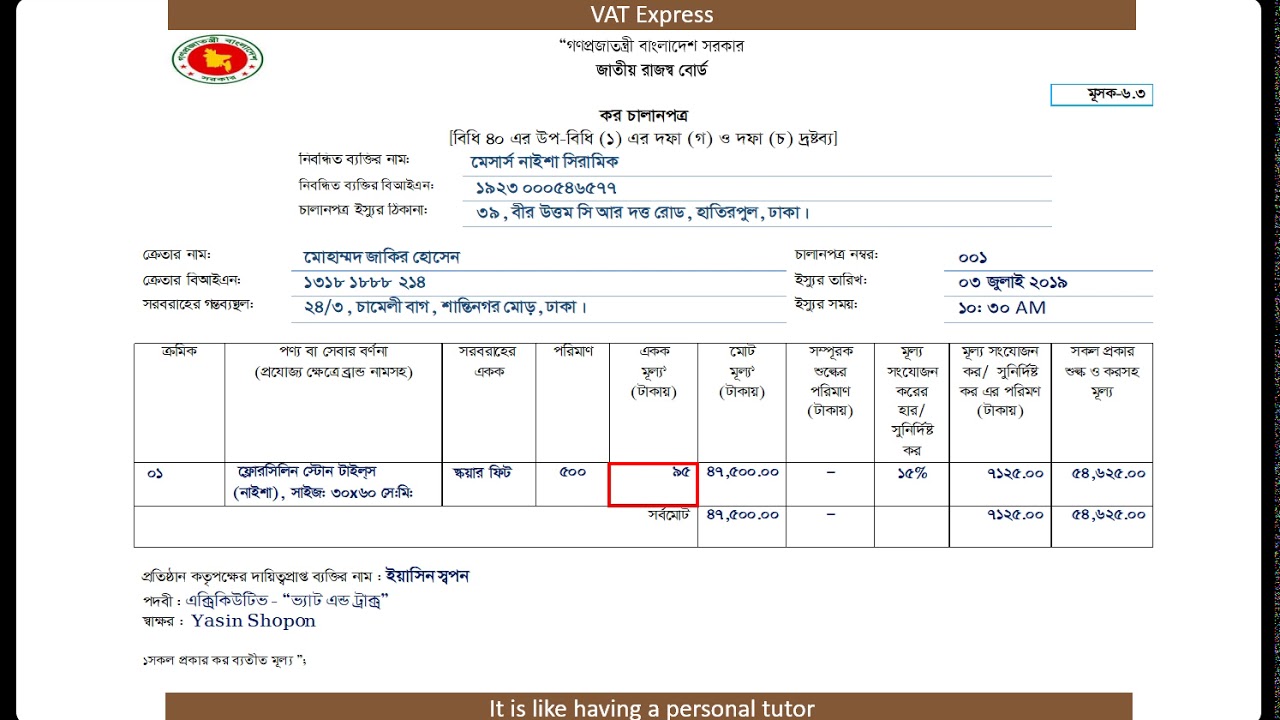The width and height of the screenshot is (1280, 720).
Task: Select the ক্রেতার নাম label
Action: point(177,255)
